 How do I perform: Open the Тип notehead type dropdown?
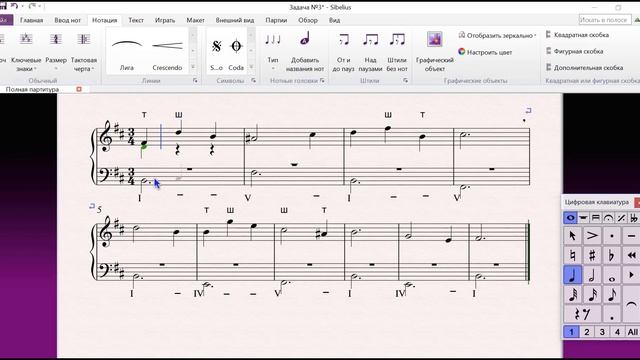click(273, 51)
